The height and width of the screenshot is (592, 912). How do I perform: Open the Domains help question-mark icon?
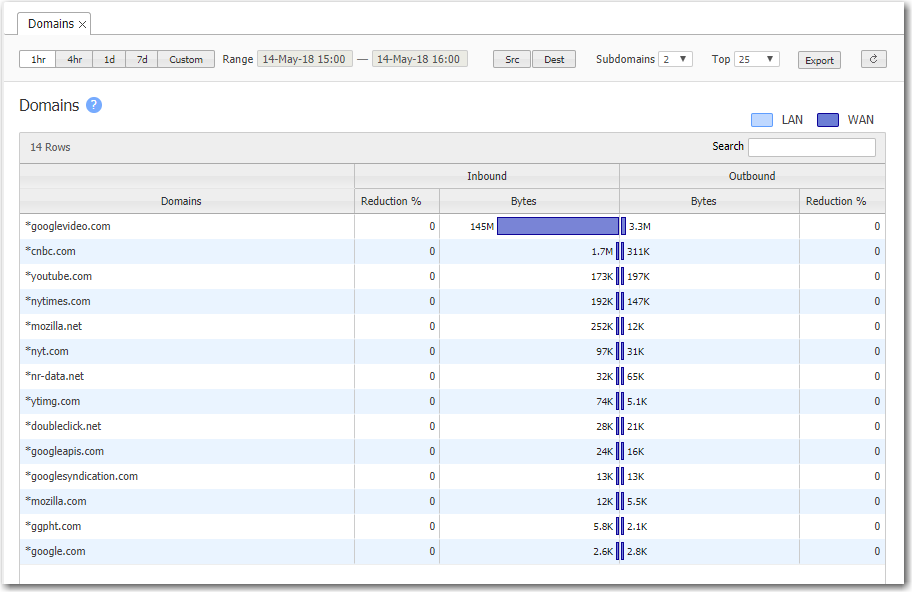point(94,105)
